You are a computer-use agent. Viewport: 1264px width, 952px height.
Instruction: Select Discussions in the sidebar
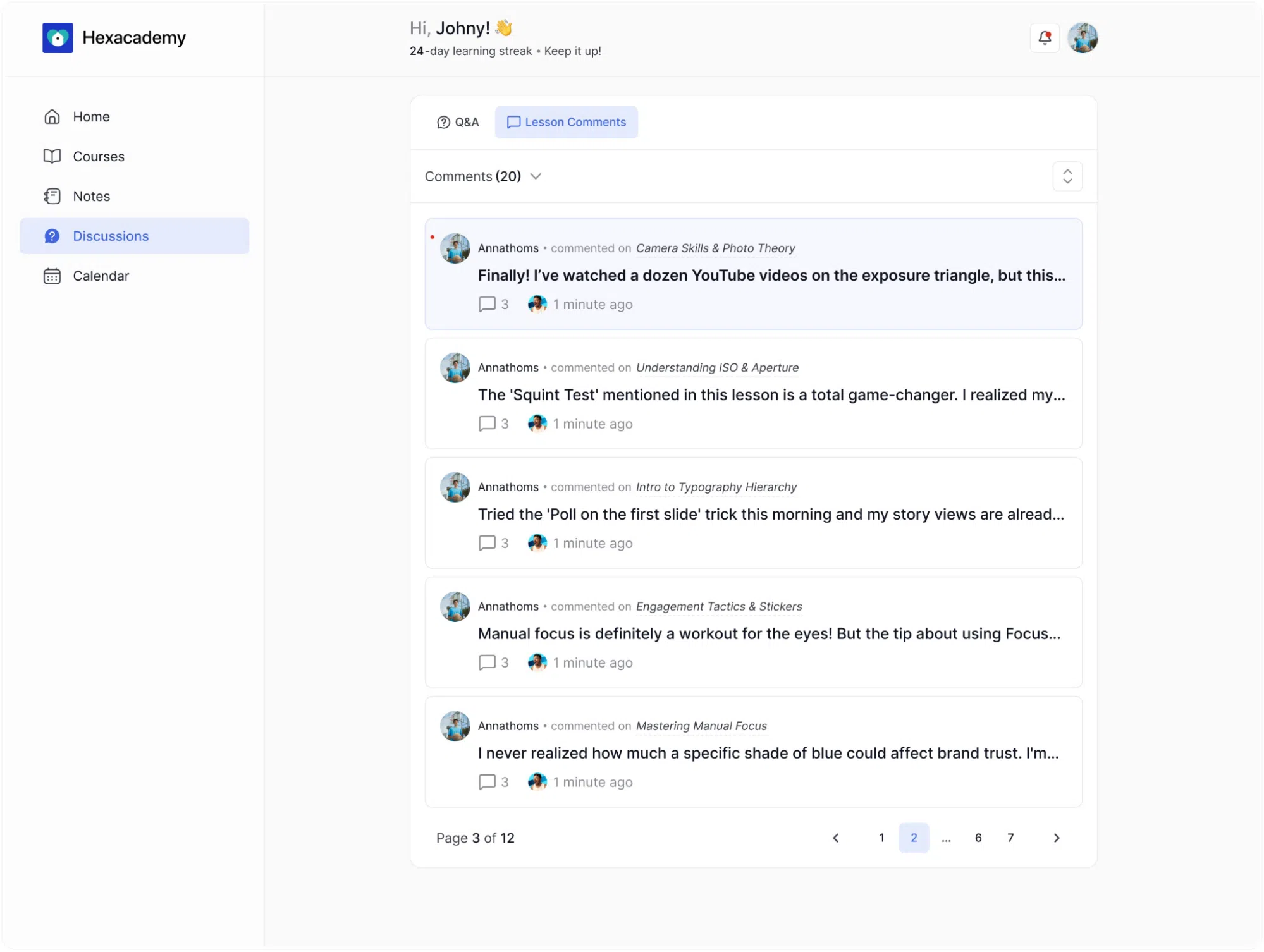[134, 236]
